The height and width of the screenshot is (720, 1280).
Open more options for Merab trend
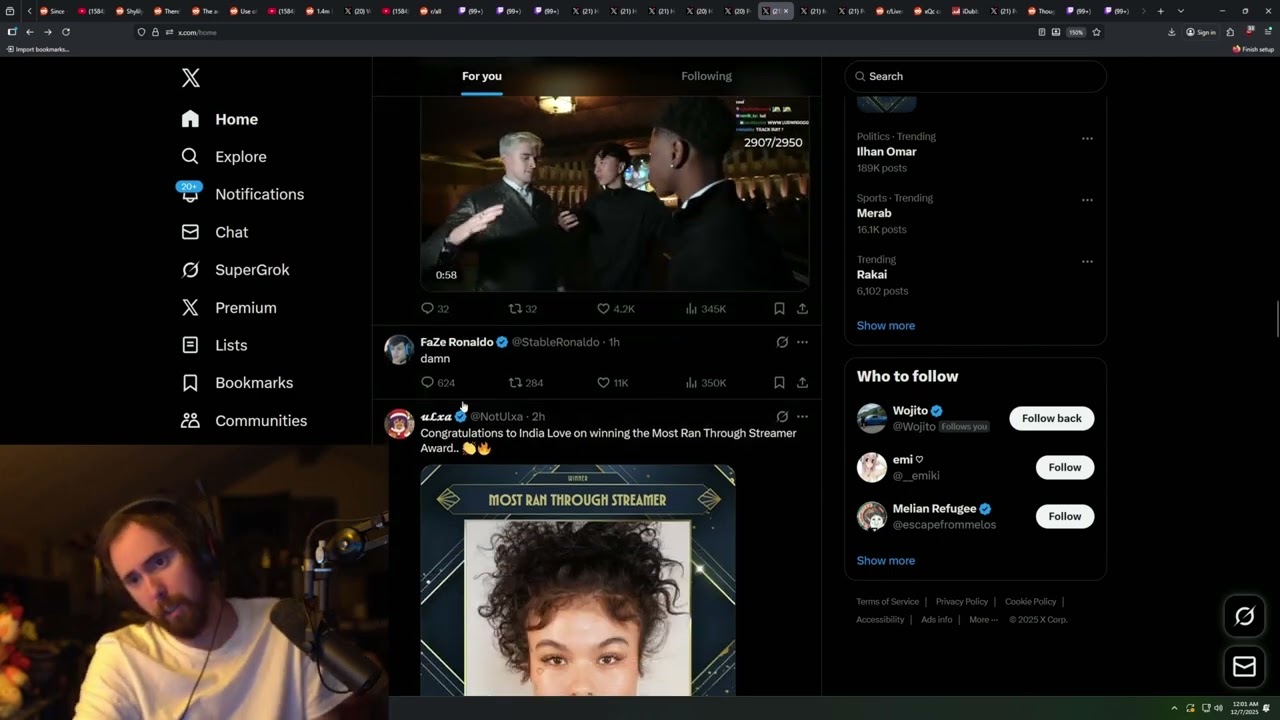1087,199
